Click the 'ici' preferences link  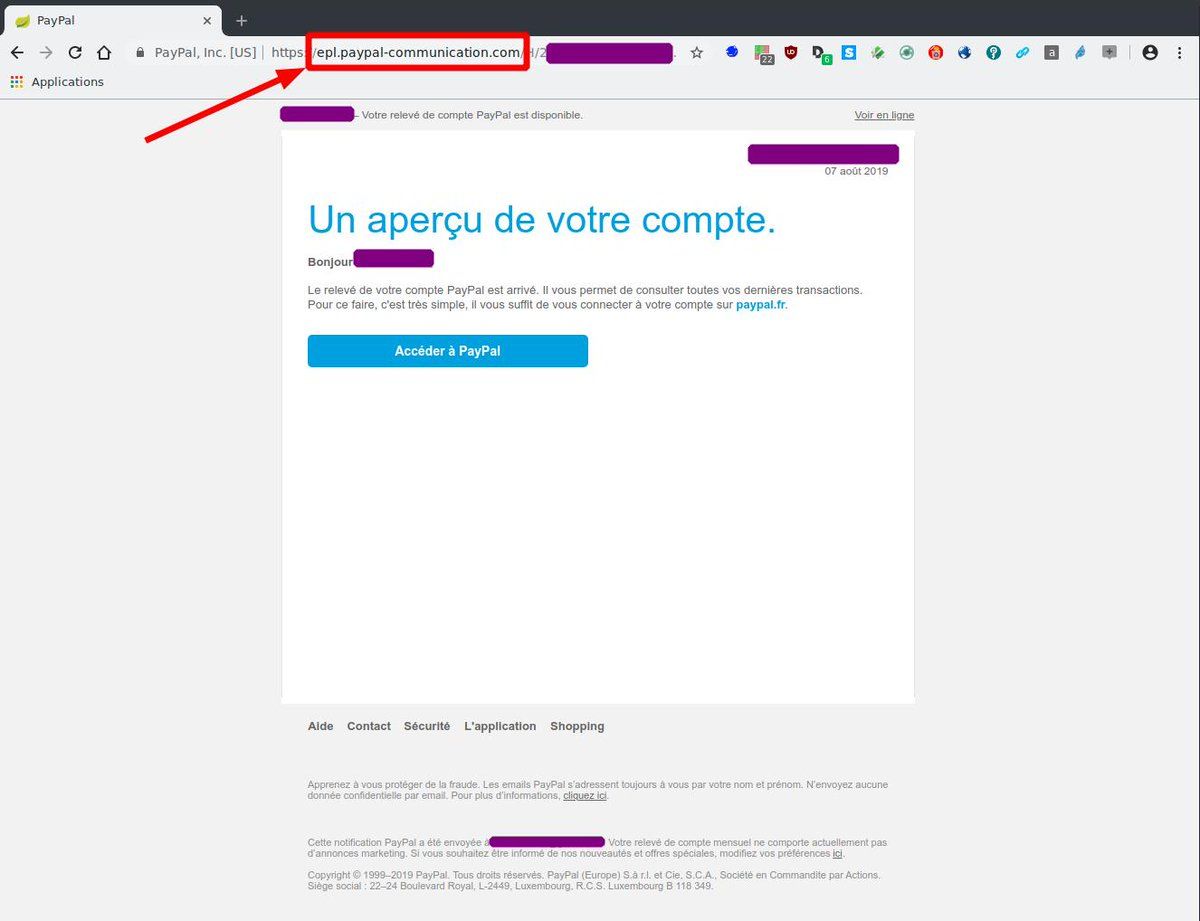[x=838, y=854]
